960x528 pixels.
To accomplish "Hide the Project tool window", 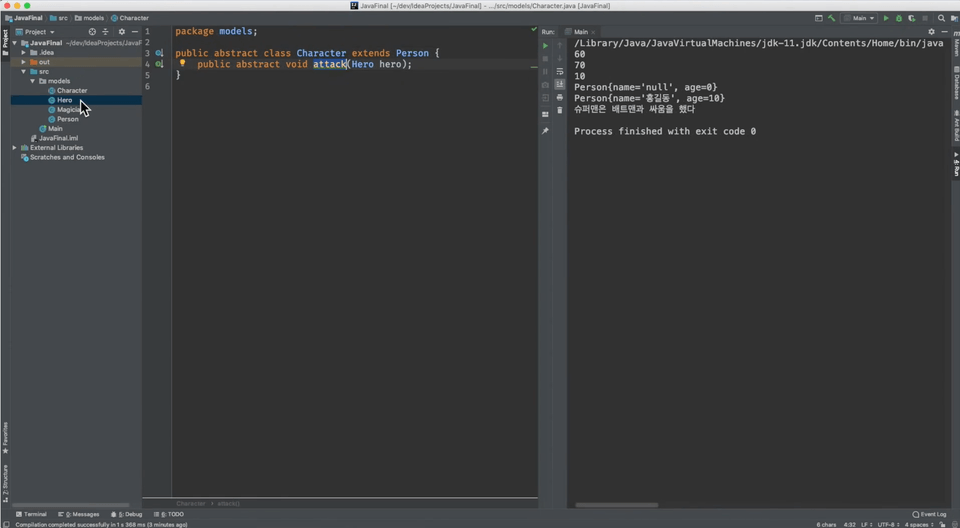I will [135, 32].
